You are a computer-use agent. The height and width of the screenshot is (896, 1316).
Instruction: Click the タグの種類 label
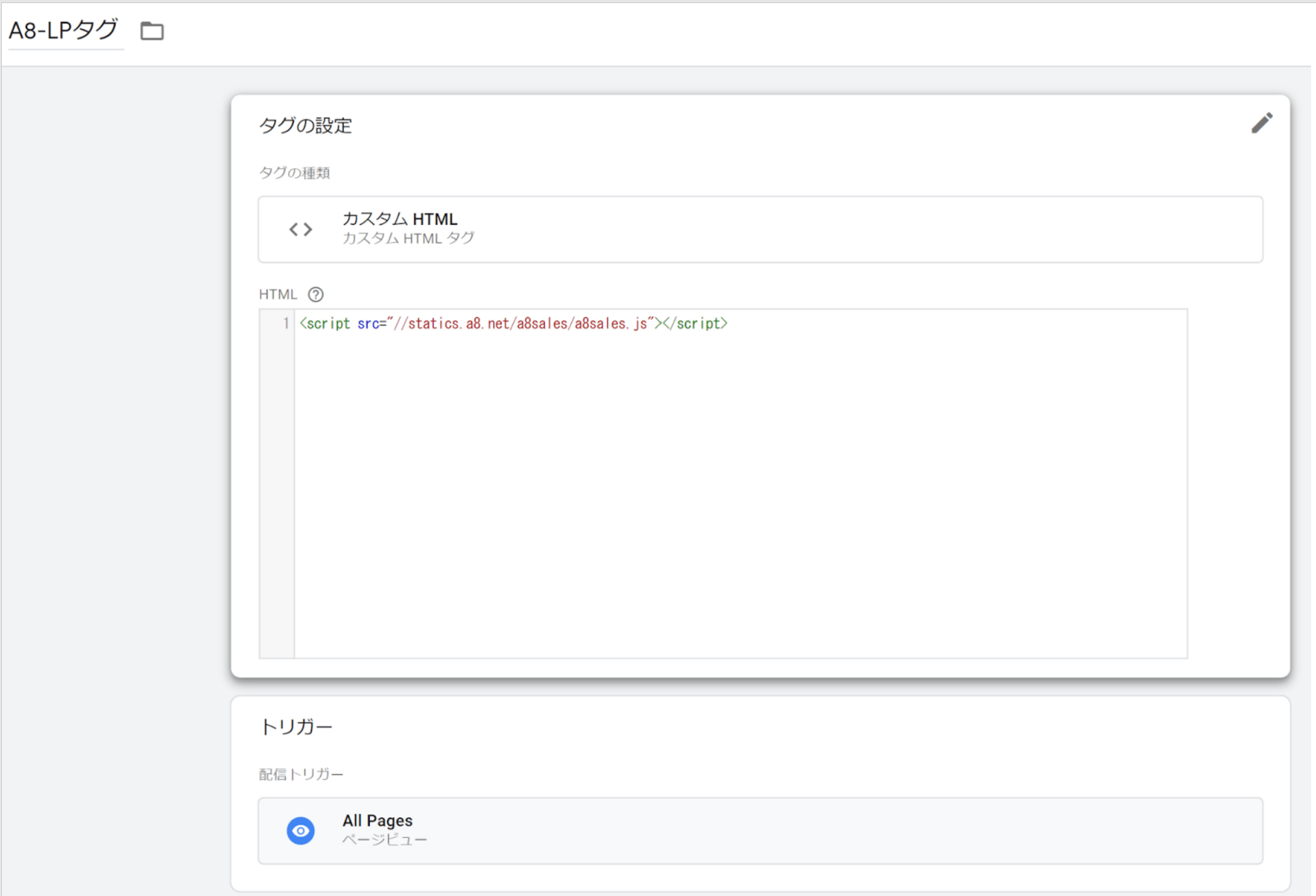(x=294, y=173)
